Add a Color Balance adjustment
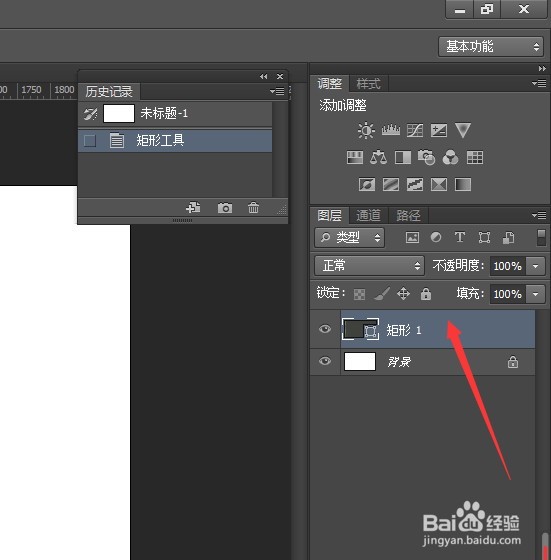 pos(379,158)
